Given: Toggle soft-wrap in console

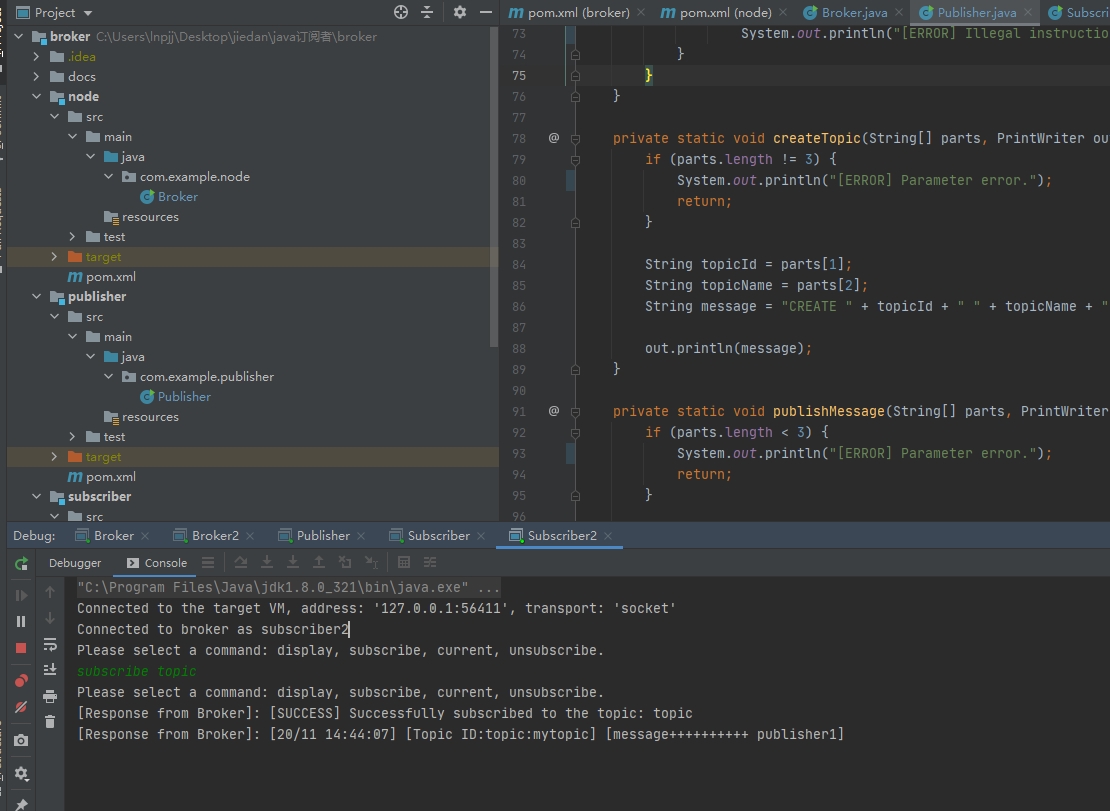Looking at the screenshot, I should (x=50, y=645).
